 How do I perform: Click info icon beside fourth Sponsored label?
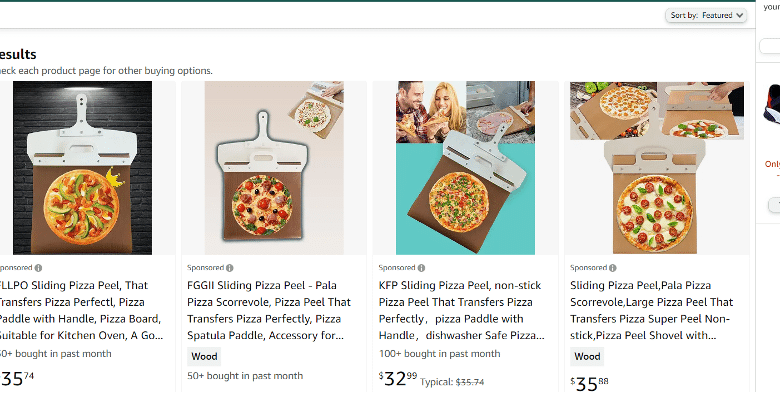pos(612,268)
